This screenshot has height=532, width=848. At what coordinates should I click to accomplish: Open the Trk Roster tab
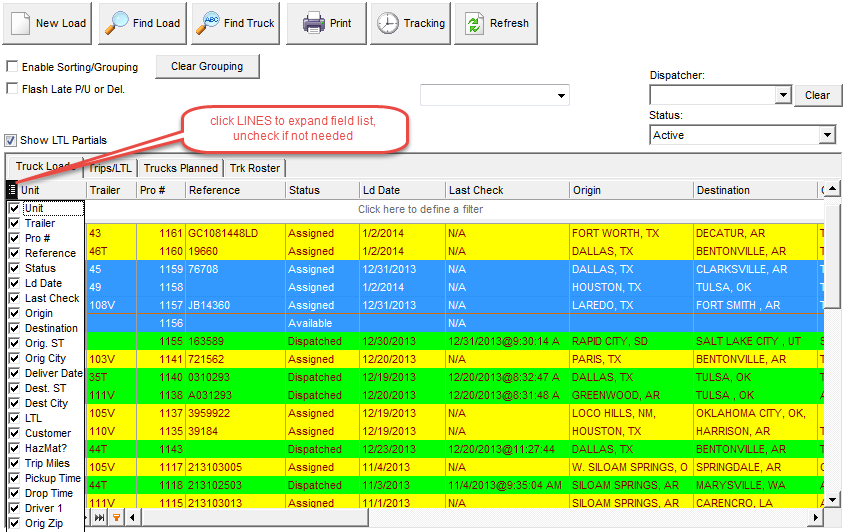pos(255,168)
